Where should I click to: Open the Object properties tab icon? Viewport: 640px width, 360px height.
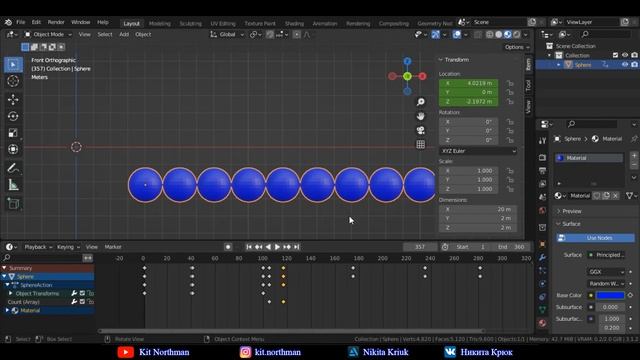(x=542, y=244)
